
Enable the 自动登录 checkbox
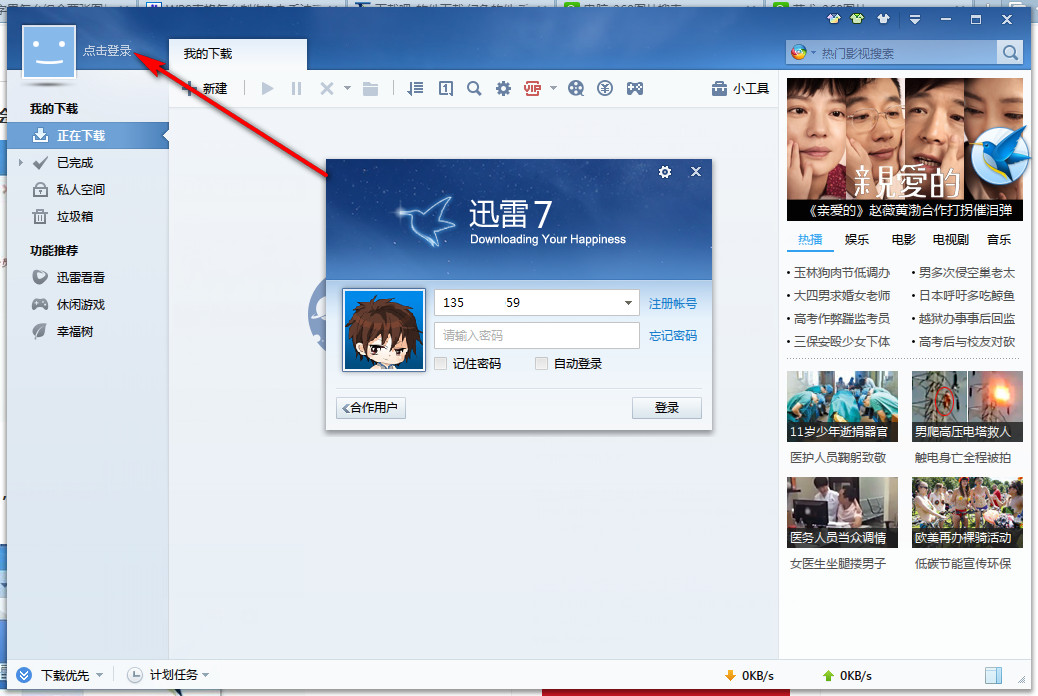point(542,364)
